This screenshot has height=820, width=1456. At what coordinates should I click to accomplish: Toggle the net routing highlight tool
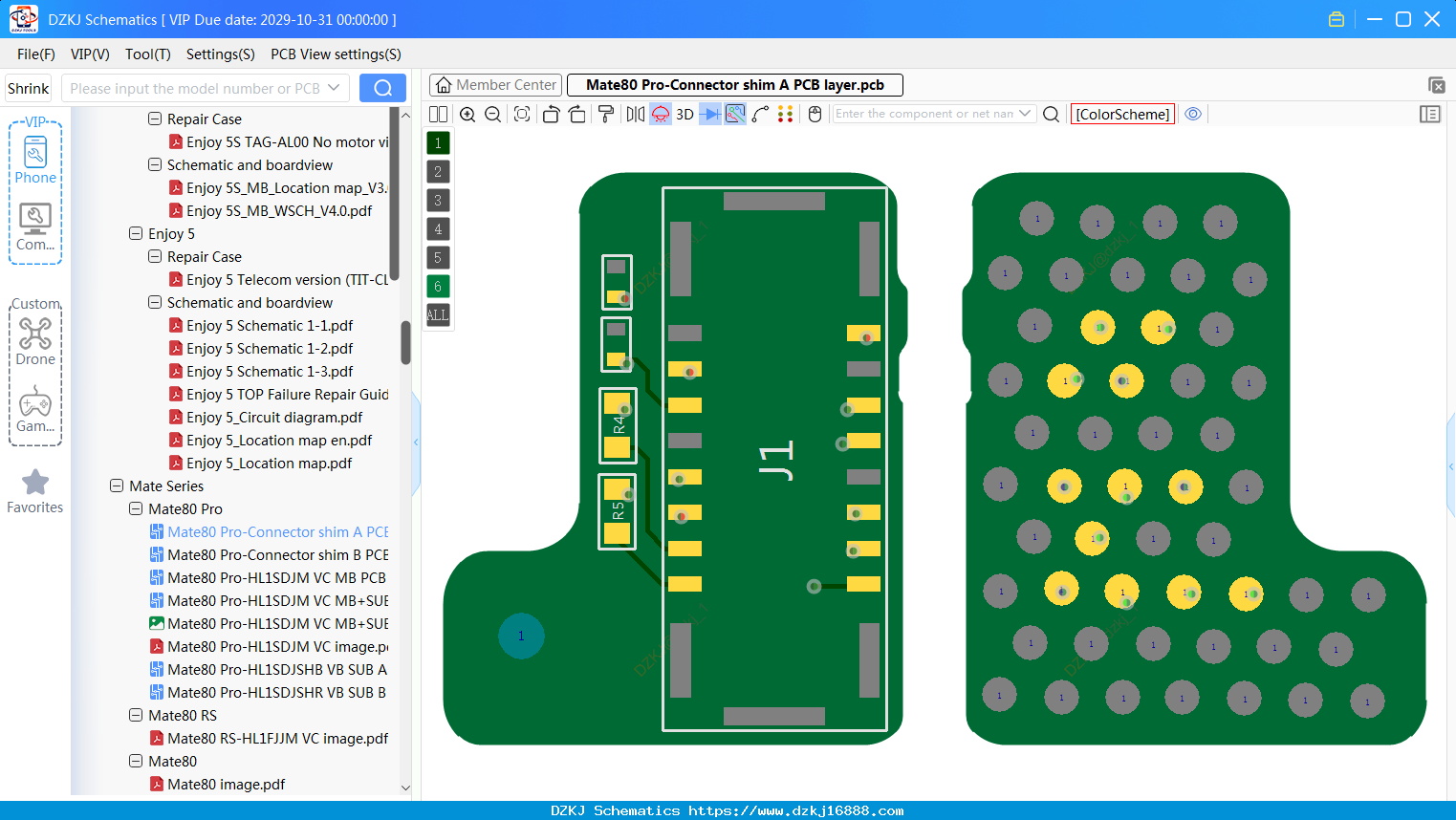coord(735,115)
